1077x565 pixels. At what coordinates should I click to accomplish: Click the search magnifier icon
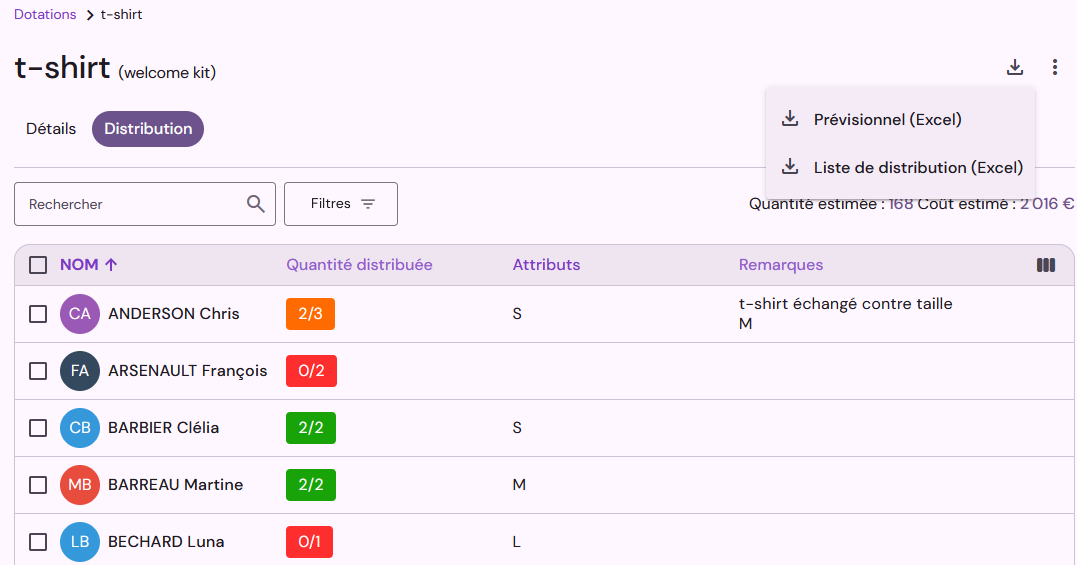[x=256, y=204]
